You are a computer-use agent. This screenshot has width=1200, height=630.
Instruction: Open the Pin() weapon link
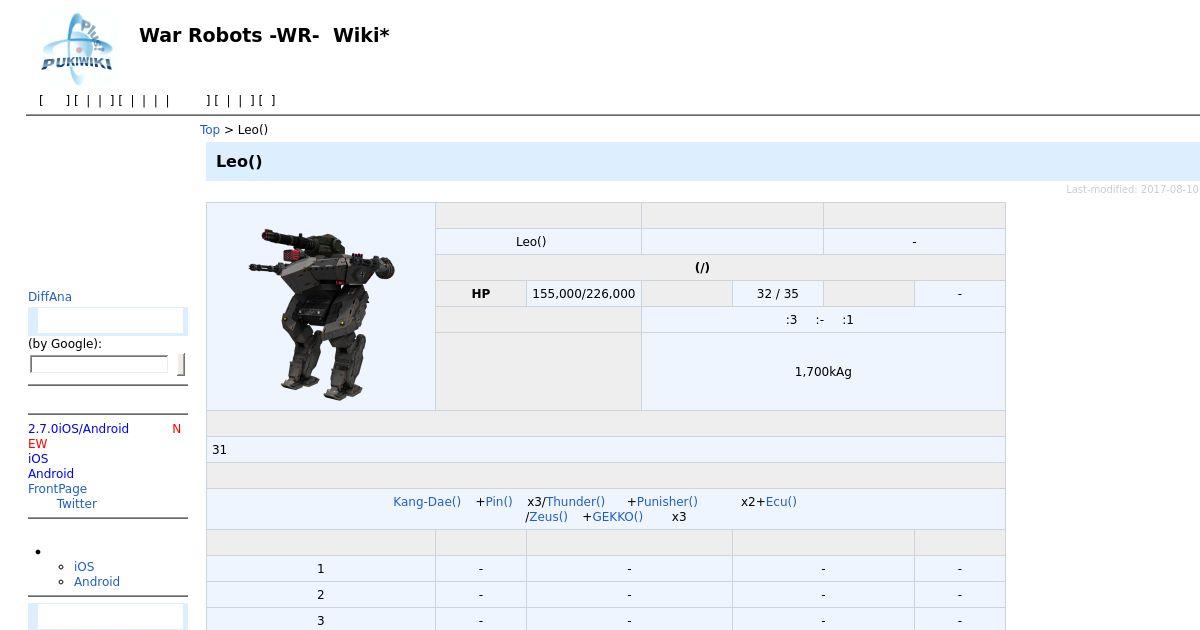tap(499, 502)
